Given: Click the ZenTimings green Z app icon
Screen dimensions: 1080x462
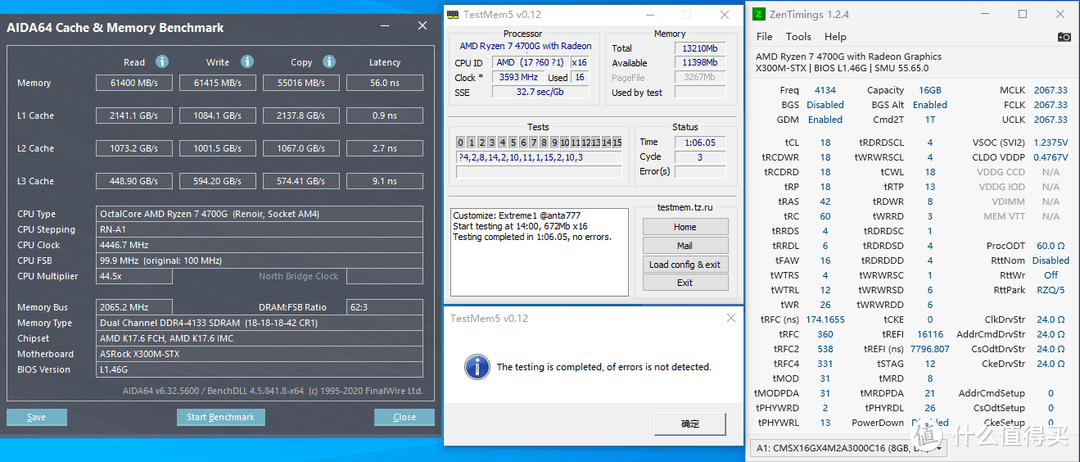Looking at the screenshot, I should pos(758,14).
